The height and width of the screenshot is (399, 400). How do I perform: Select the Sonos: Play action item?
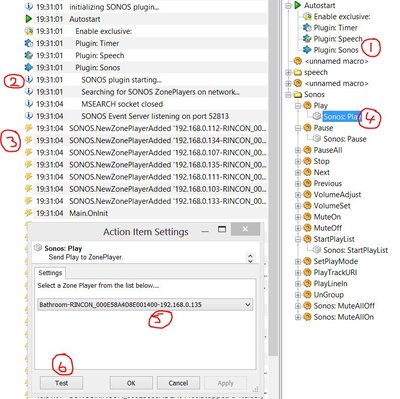click(x=342, y=117)
